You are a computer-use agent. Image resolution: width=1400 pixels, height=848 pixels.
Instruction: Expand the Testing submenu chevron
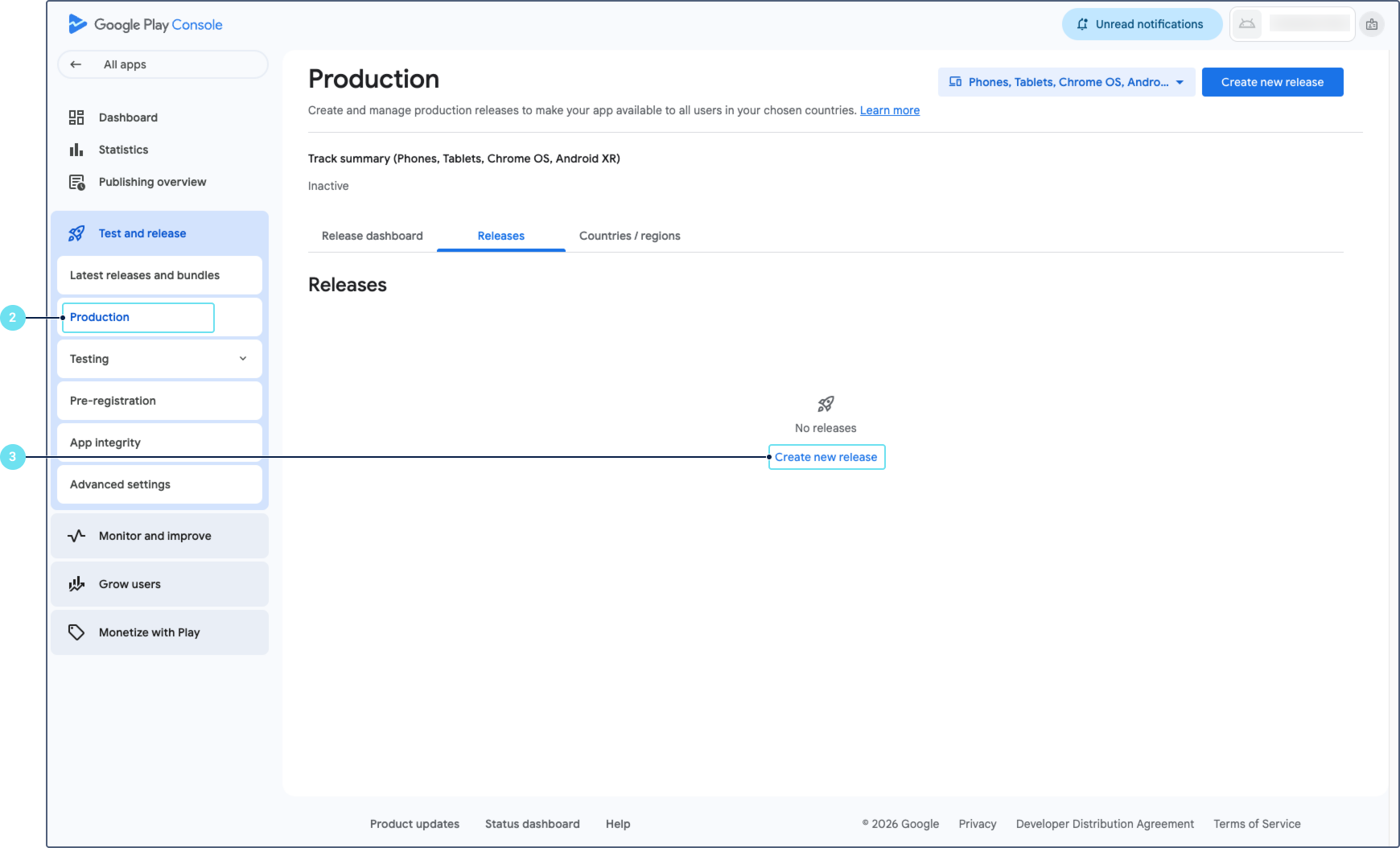[x=243, y=359]
